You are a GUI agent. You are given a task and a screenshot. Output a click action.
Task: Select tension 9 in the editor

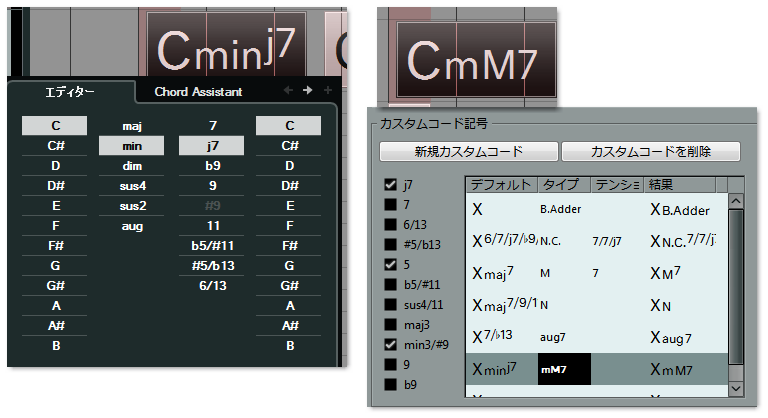(212, 186)
